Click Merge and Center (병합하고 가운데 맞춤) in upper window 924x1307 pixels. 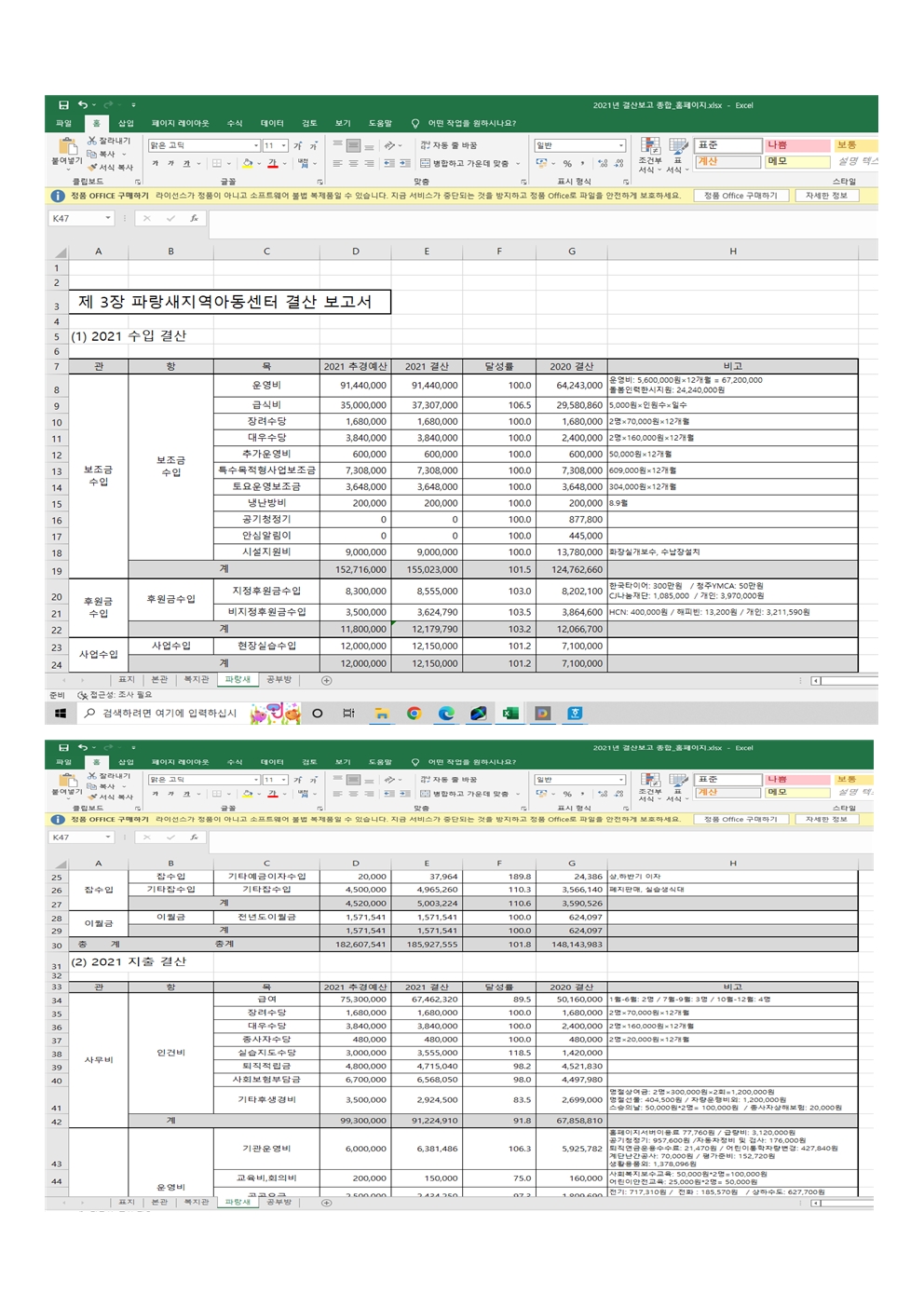click(x=465, y=164)
